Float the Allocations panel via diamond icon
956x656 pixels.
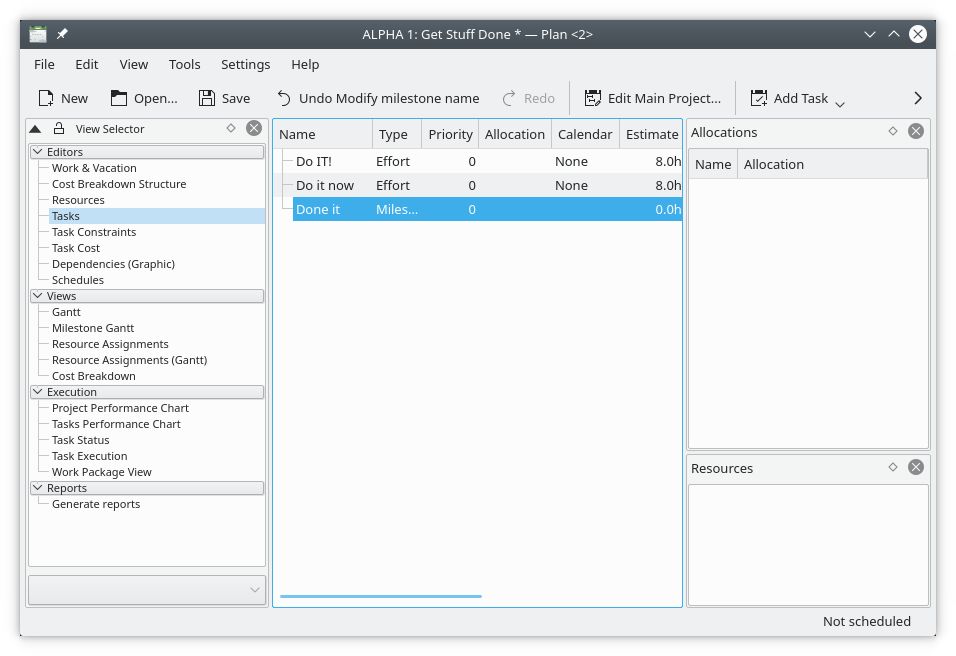(893, 130)
